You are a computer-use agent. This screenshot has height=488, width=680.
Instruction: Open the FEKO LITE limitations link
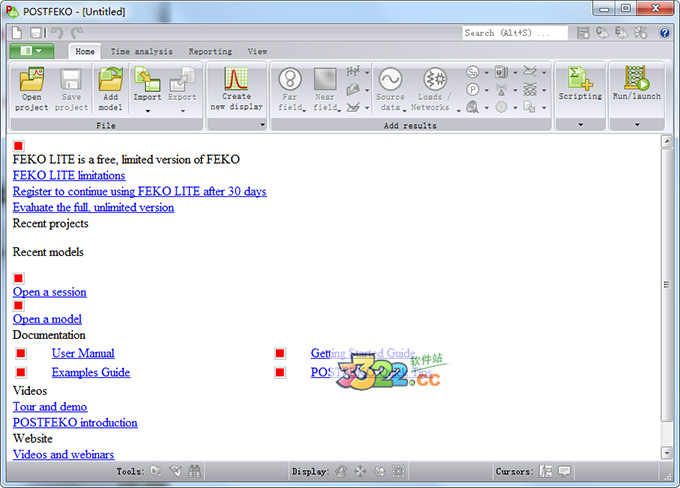(69, 175)
